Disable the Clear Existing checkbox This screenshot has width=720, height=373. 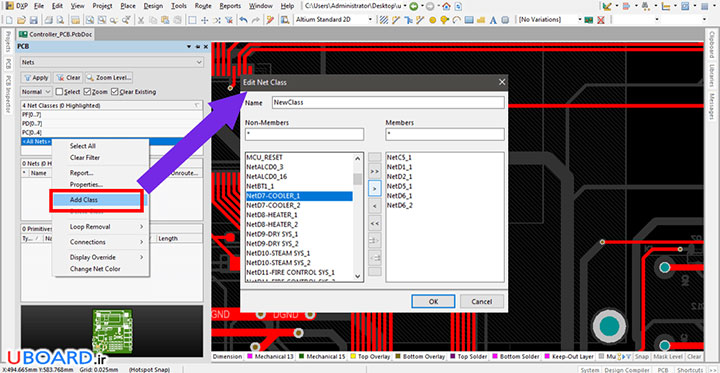coord(115,92)
